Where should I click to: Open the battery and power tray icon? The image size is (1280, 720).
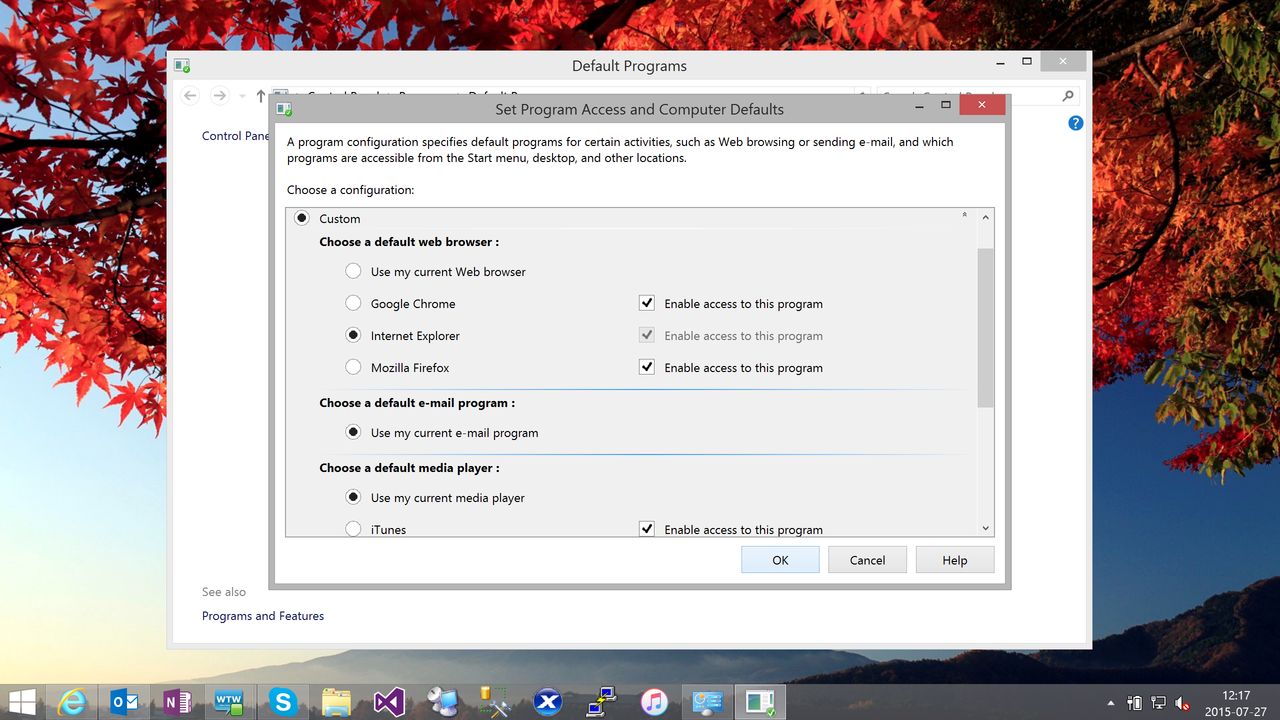[1135, 703]
